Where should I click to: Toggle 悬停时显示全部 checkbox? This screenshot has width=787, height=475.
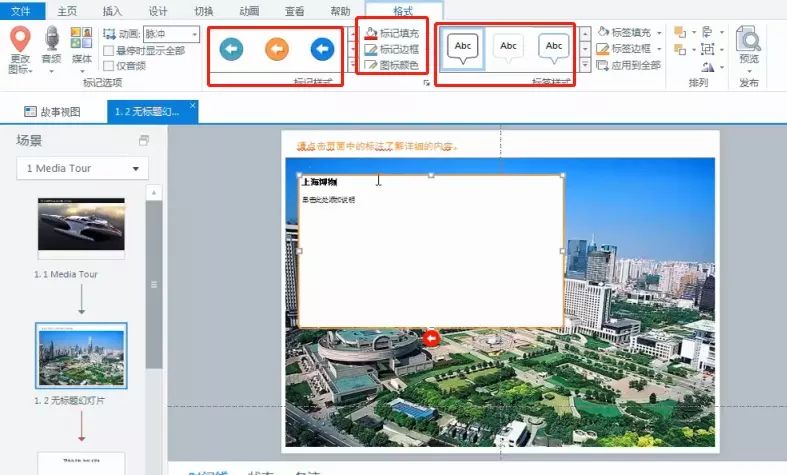pos(108,50)
